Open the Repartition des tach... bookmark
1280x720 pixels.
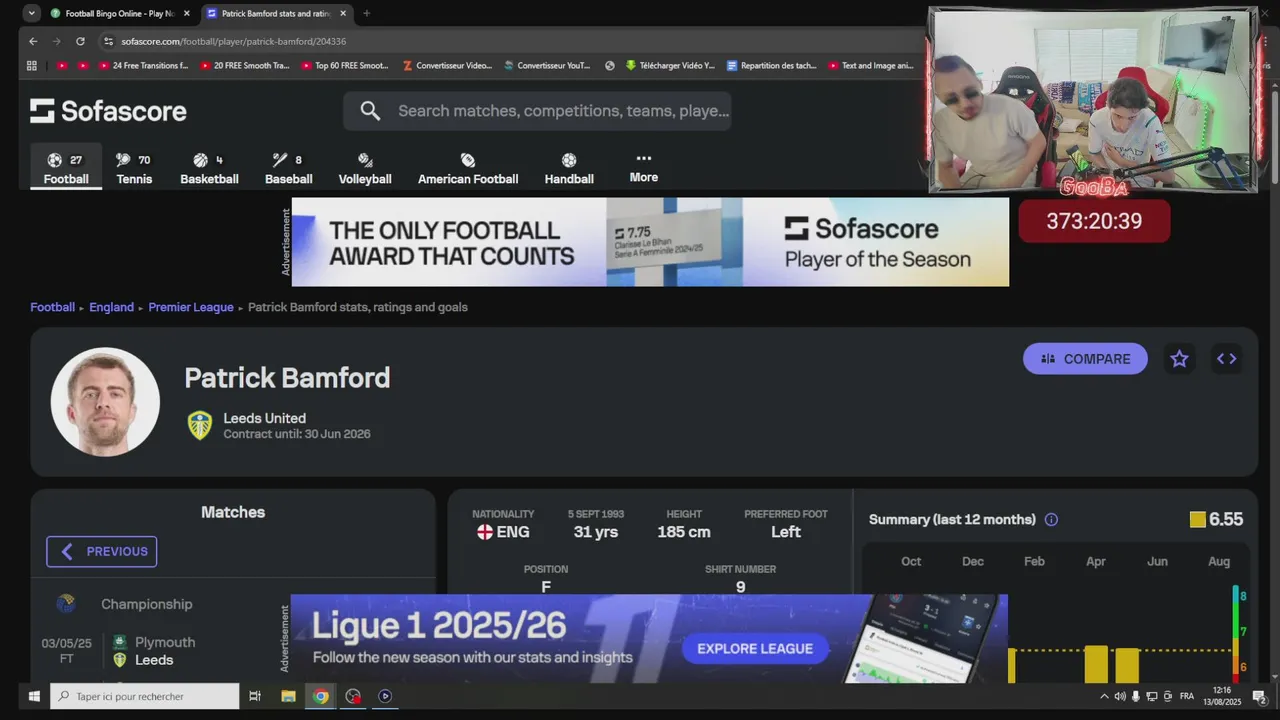[772, 66]
